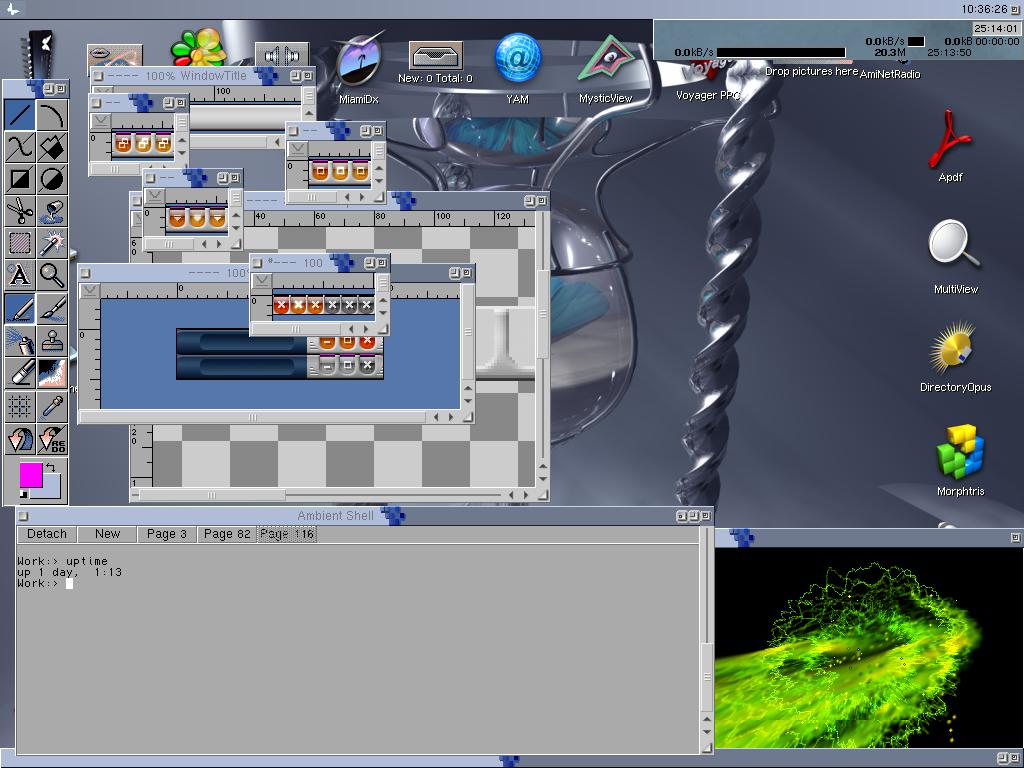Toggle the Grid tool in toolbox
Screen dimensions: 1024x768
pyautogui.click(x=19, y=405)
